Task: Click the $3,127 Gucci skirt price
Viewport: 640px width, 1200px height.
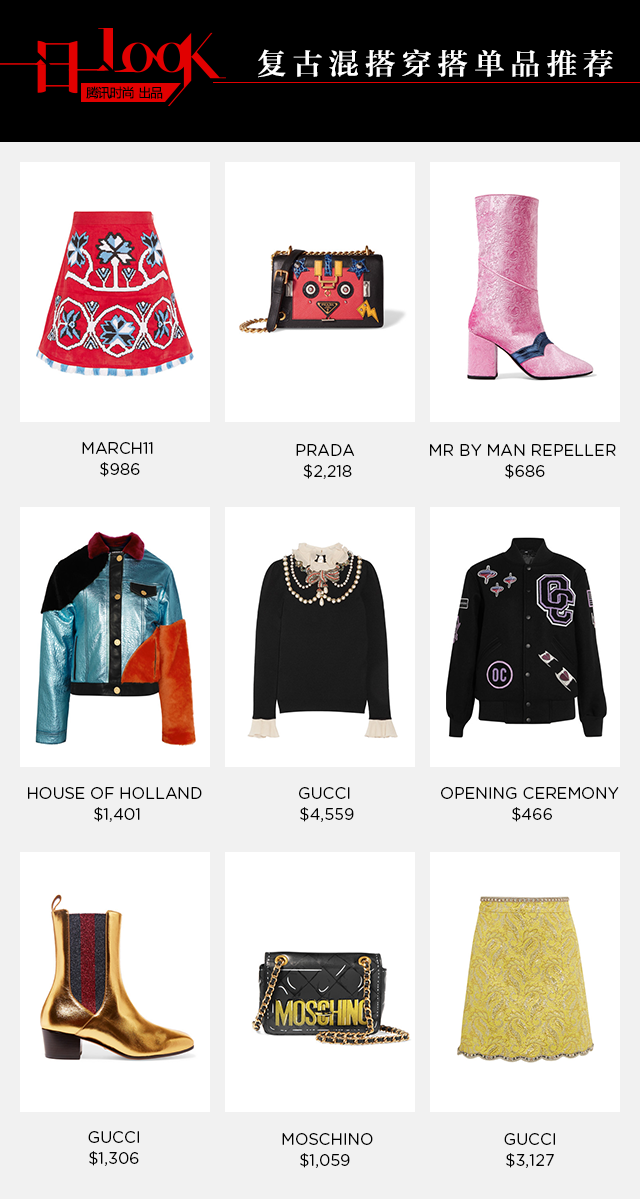Action: point(530,1160)
